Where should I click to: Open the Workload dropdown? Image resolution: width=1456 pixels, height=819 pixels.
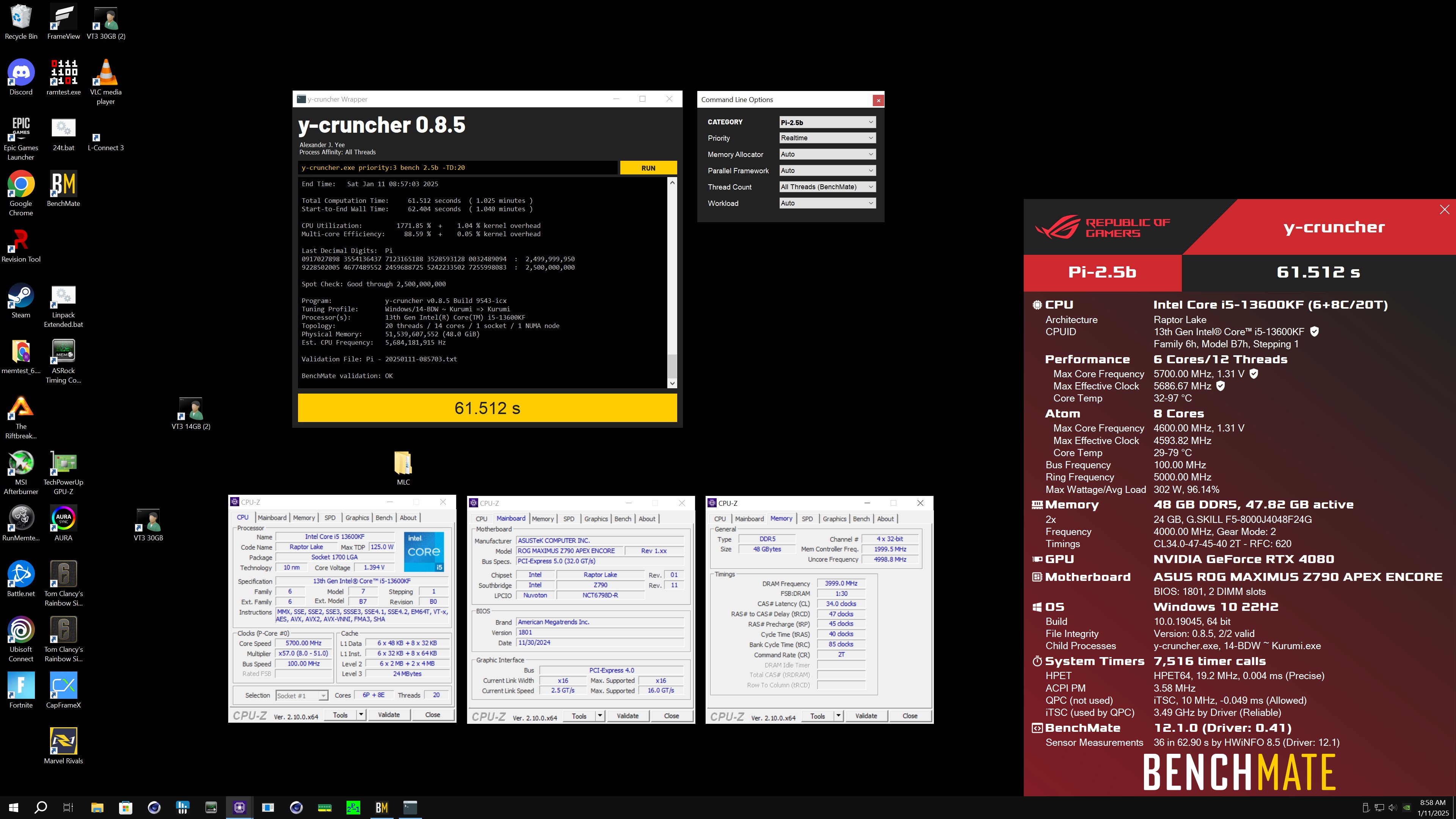pos(827,203)
